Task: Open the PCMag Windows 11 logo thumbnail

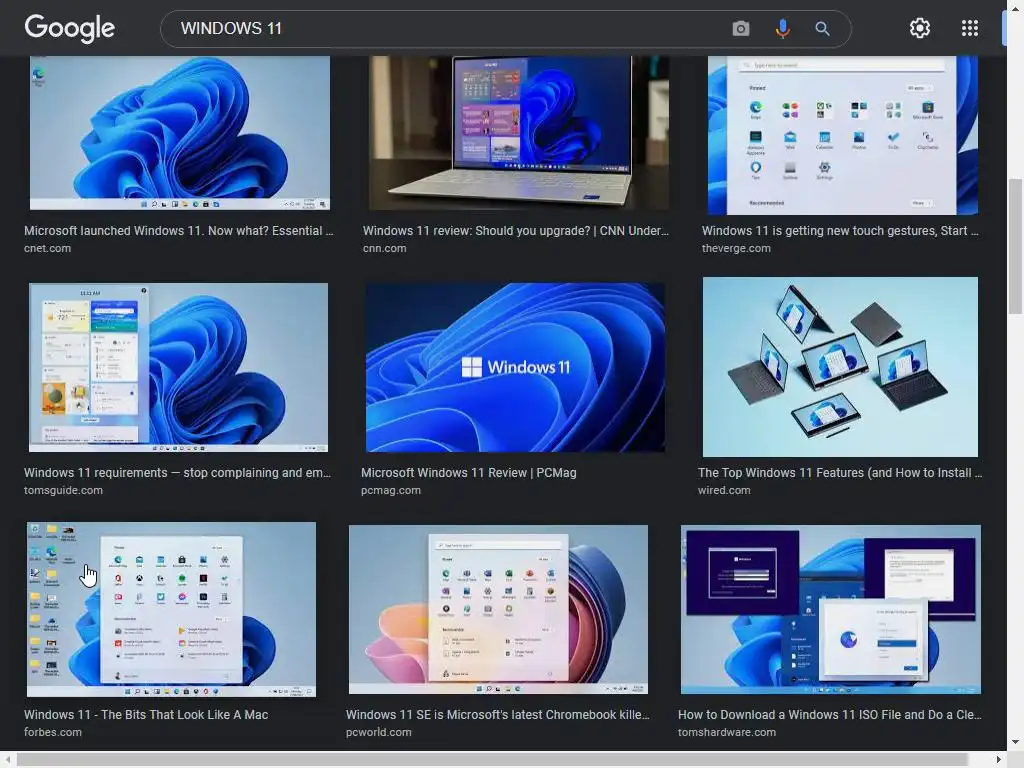Action: click(x=515, y=367)
